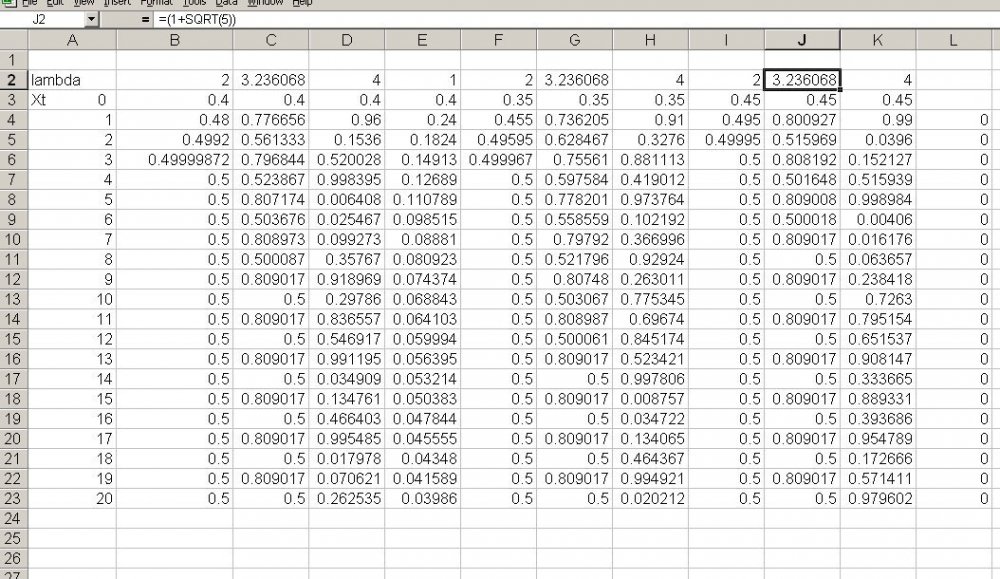Select row 2 header
This screenshot has height=579, width=1000.
[14, 80]
